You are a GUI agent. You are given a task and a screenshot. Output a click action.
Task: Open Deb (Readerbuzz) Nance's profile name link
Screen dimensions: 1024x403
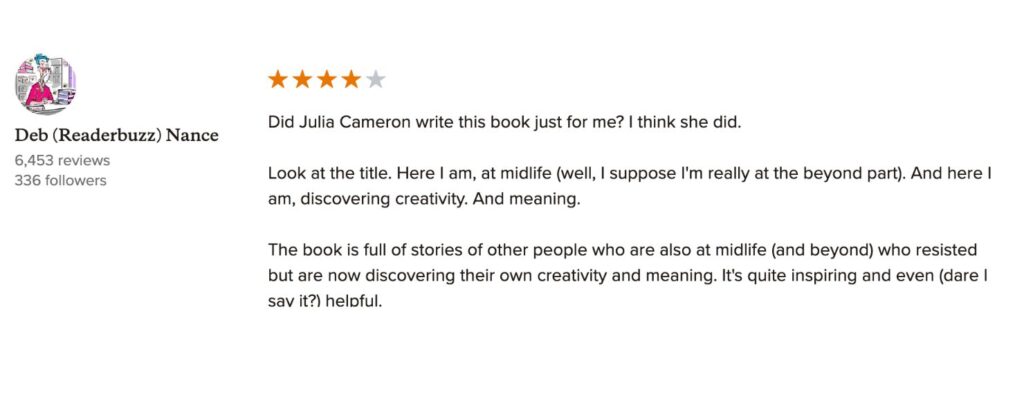click(x=116, y=135)
